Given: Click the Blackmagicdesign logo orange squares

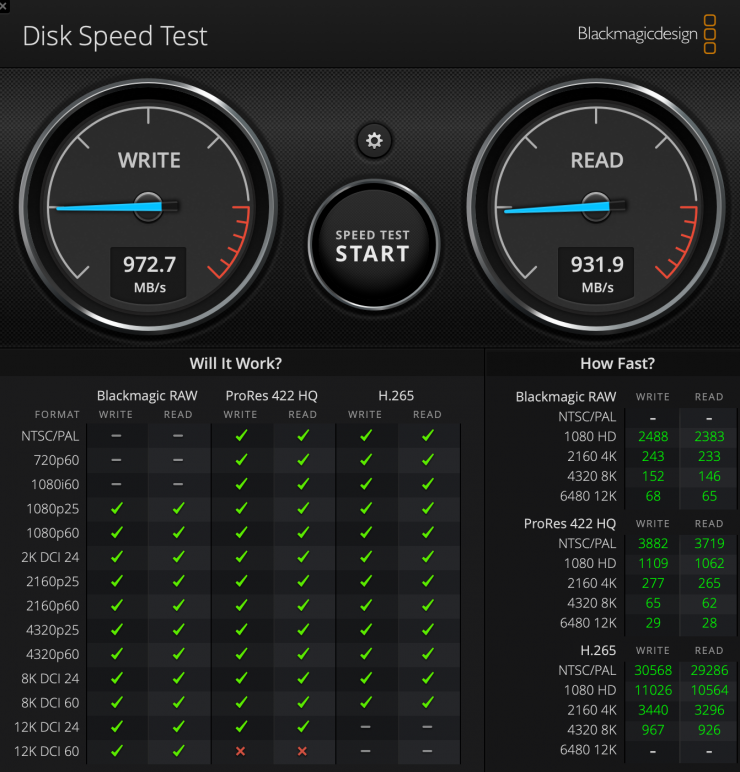Looking at the screenshot, I should 709,34.
